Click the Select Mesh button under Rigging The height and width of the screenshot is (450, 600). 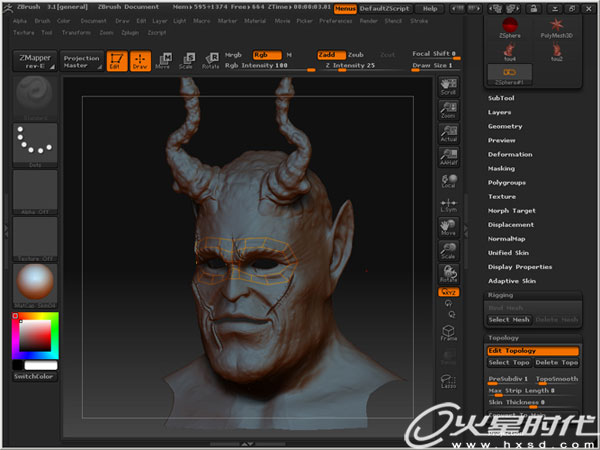click(x=509, y=320)
